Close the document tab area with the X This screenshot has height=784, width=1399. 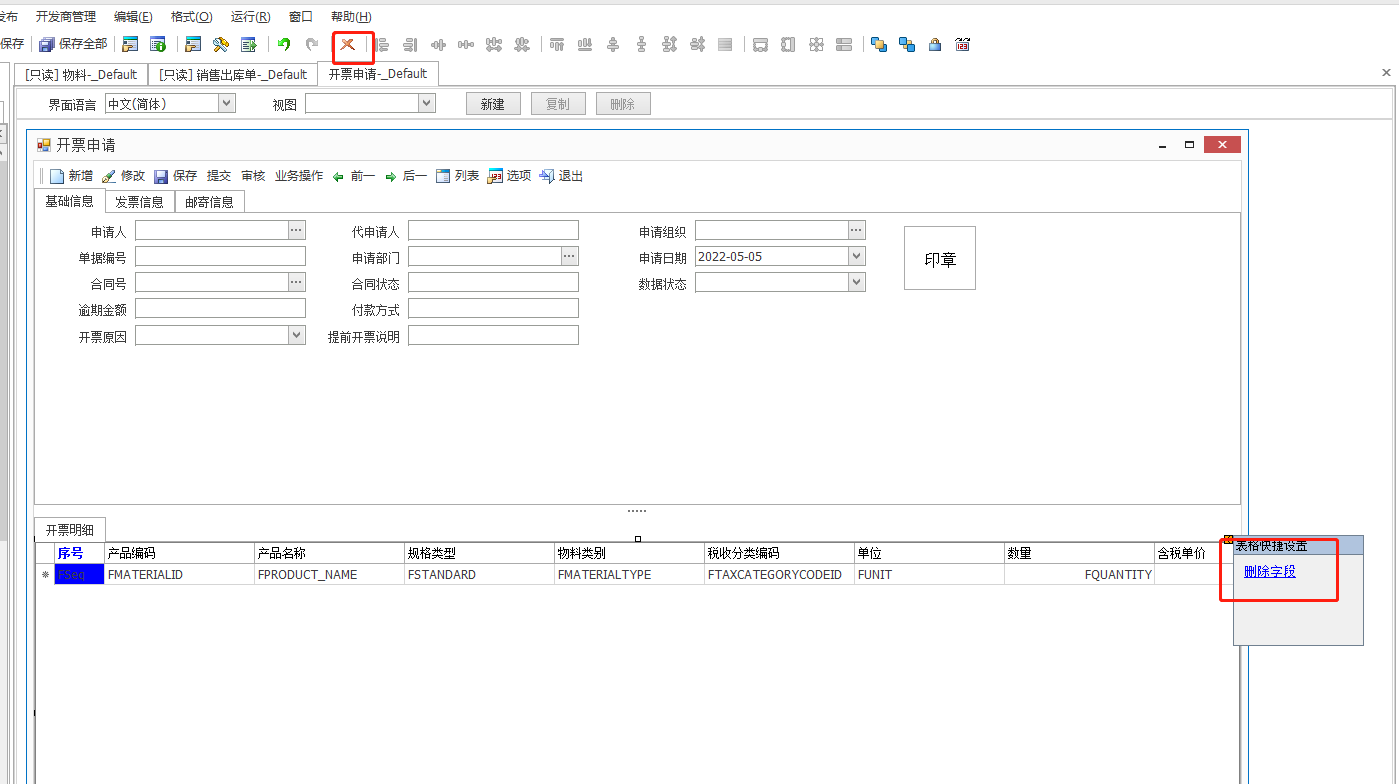click(x=1386, y=73)
